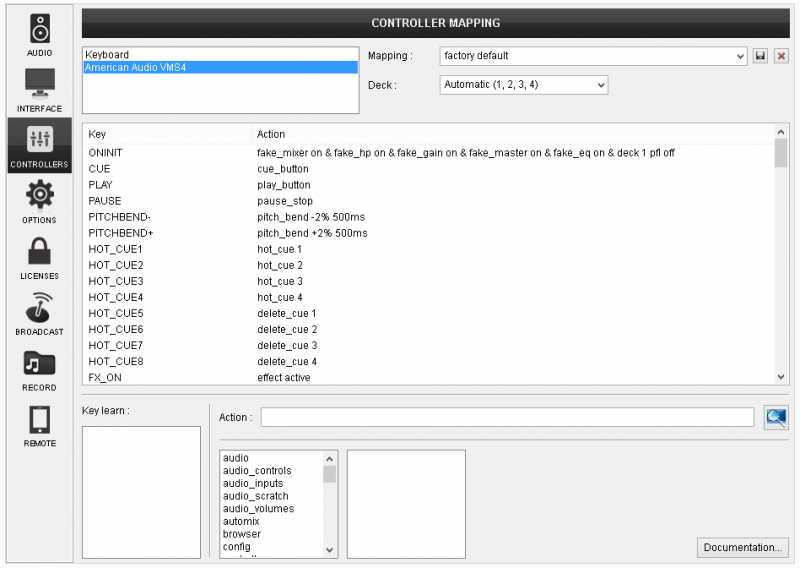The height and width of the screenshot is (568, 800).
Task: Open the Broadcast settings section
Action: coord(40,312)
